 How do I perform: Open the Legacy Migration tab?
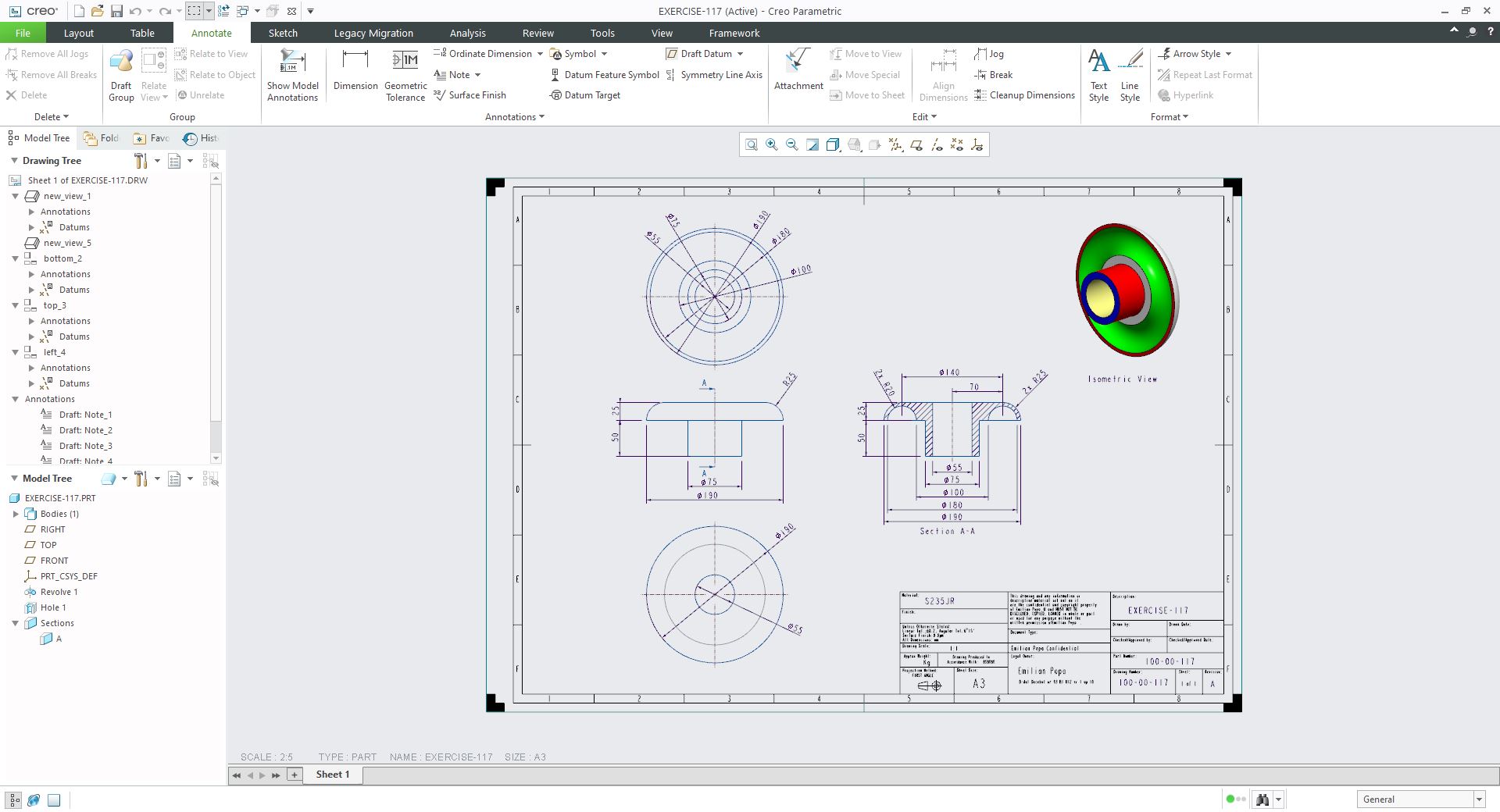point(373,33)
